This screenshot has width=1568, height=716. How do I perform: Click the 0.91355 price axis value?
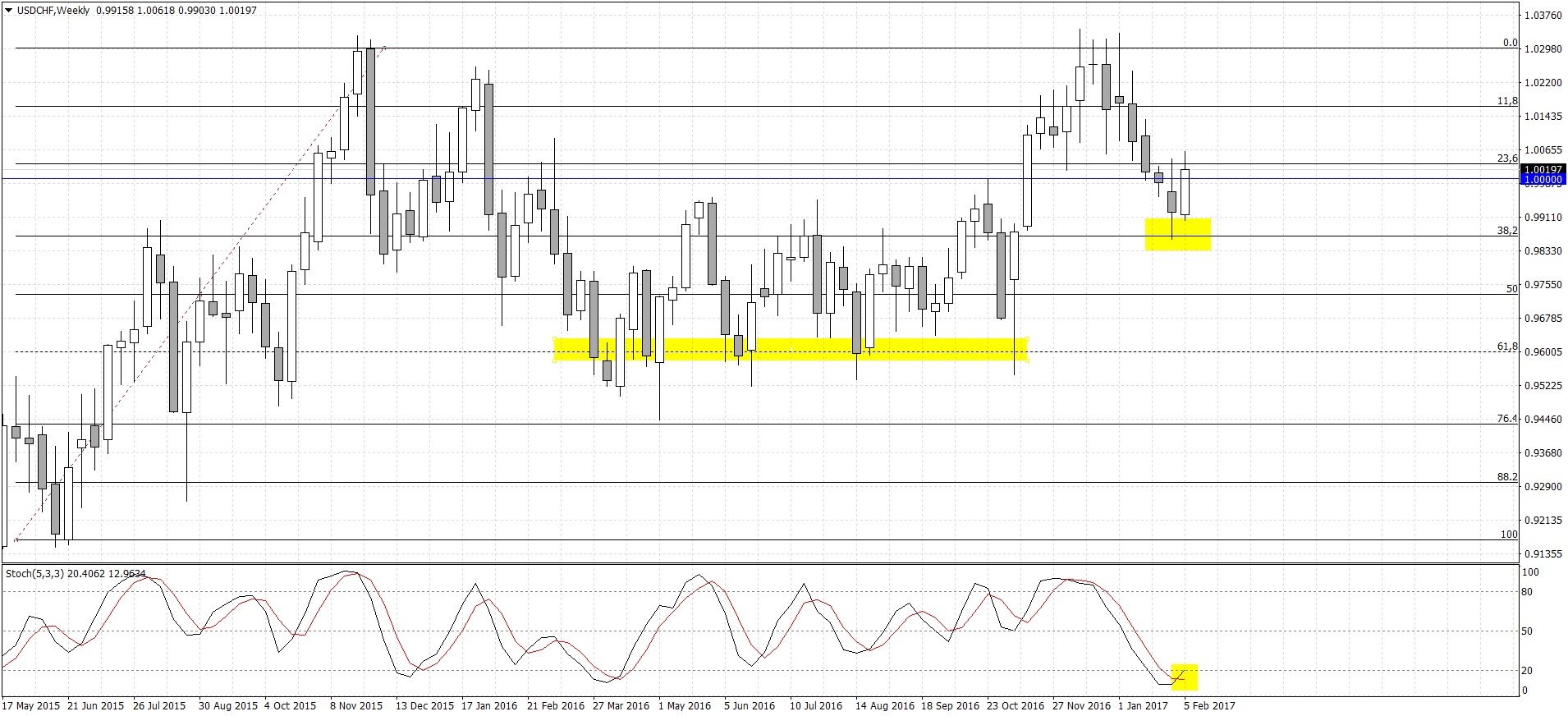click(x=1543, y=553)
